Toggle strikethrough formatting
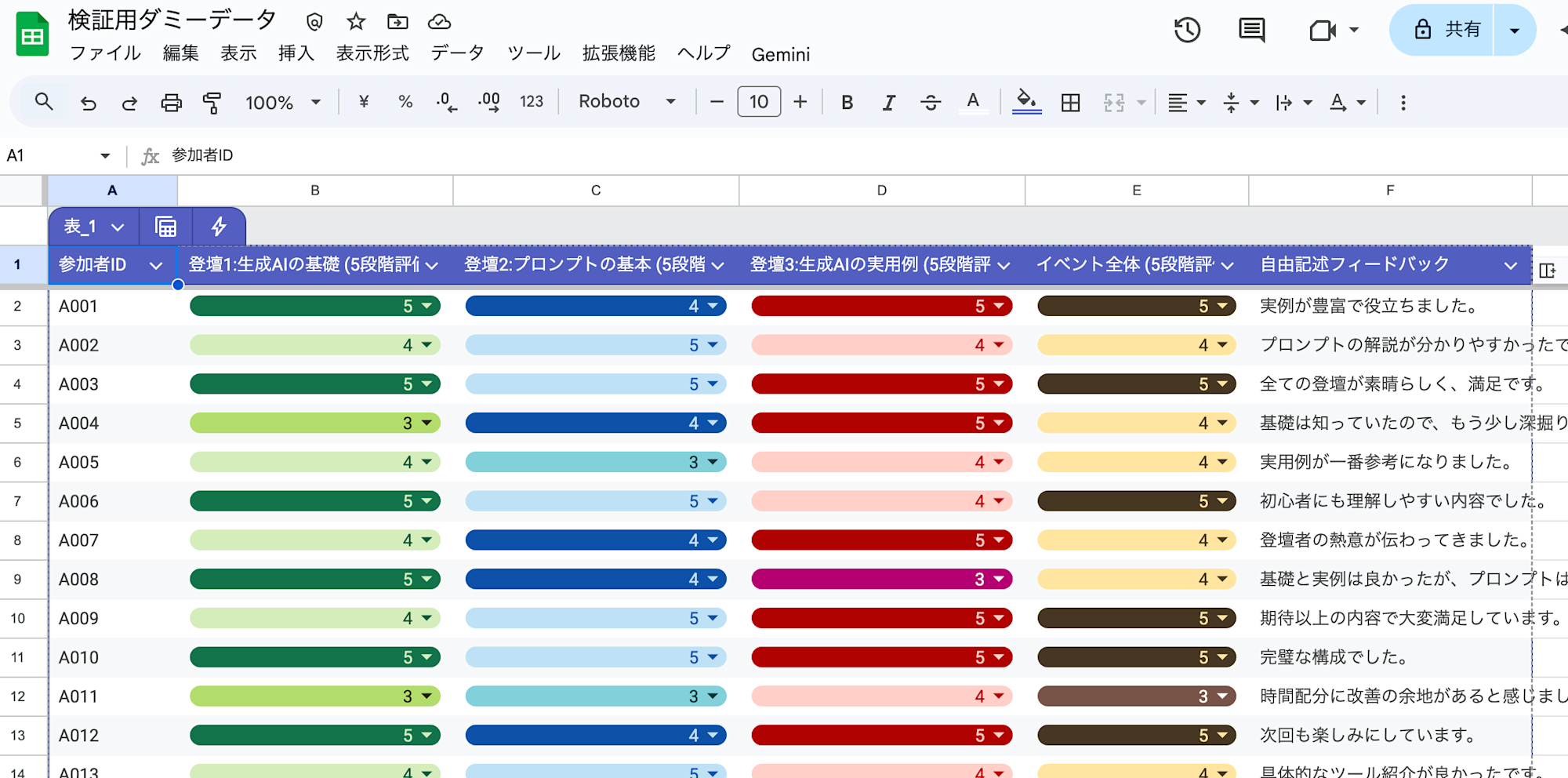This screenshot has width=1568, height=778. (931, 103)
